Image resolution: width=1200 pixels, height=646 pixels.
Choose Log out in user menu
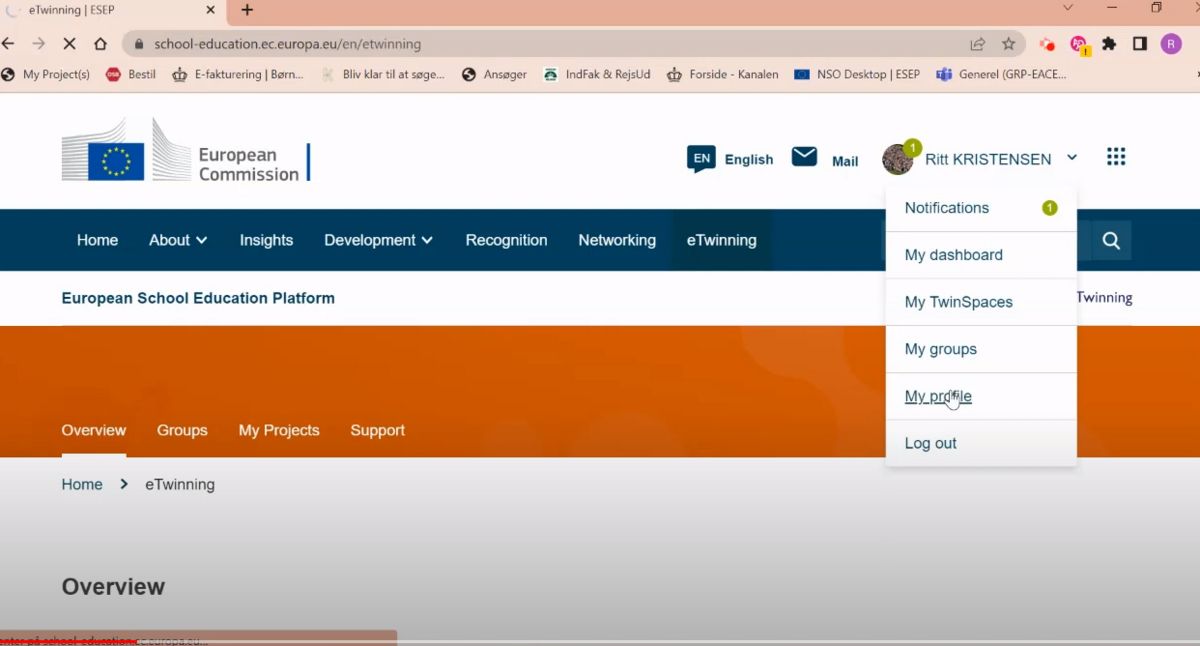click(x=930, y=443)
